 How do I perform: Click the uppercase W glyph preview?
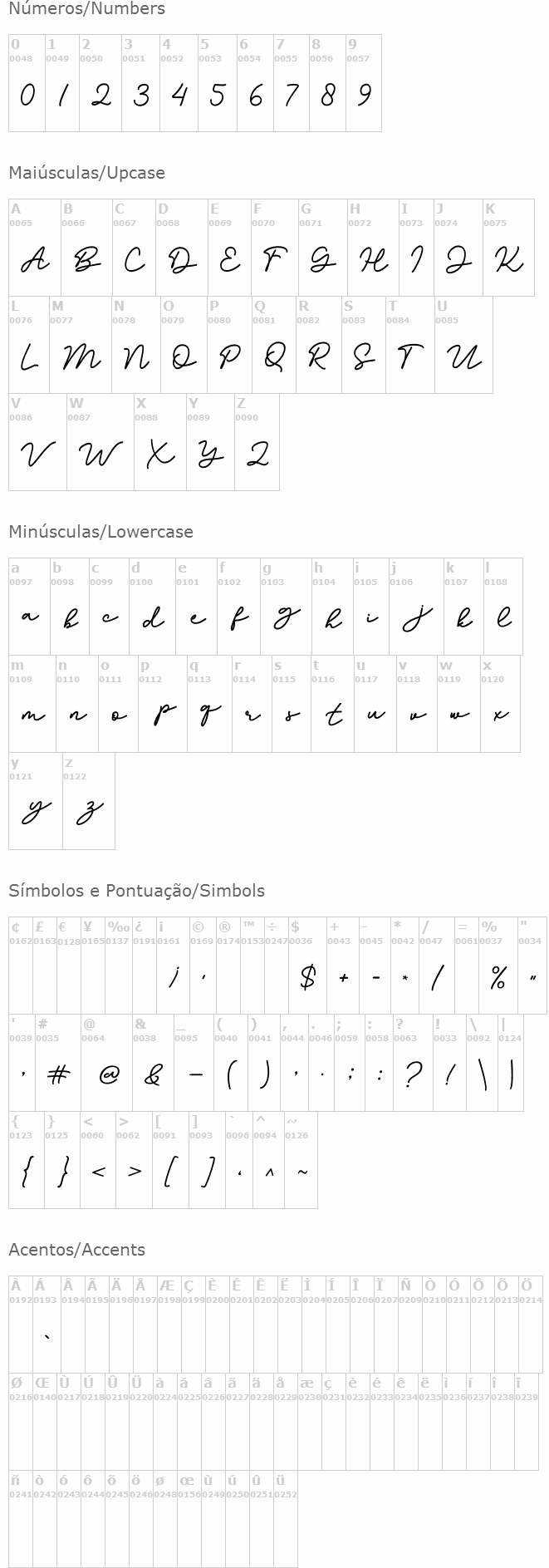(100, 455)
